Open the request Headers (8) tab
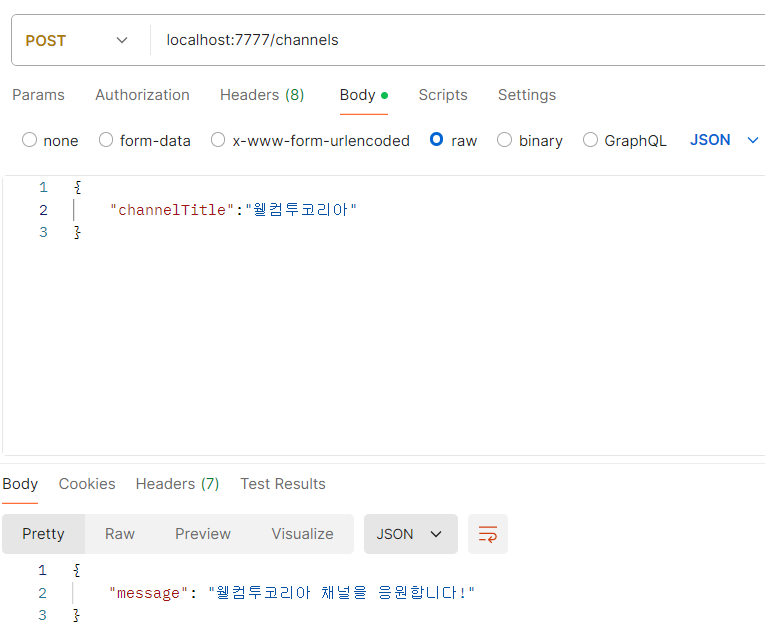 262,95
